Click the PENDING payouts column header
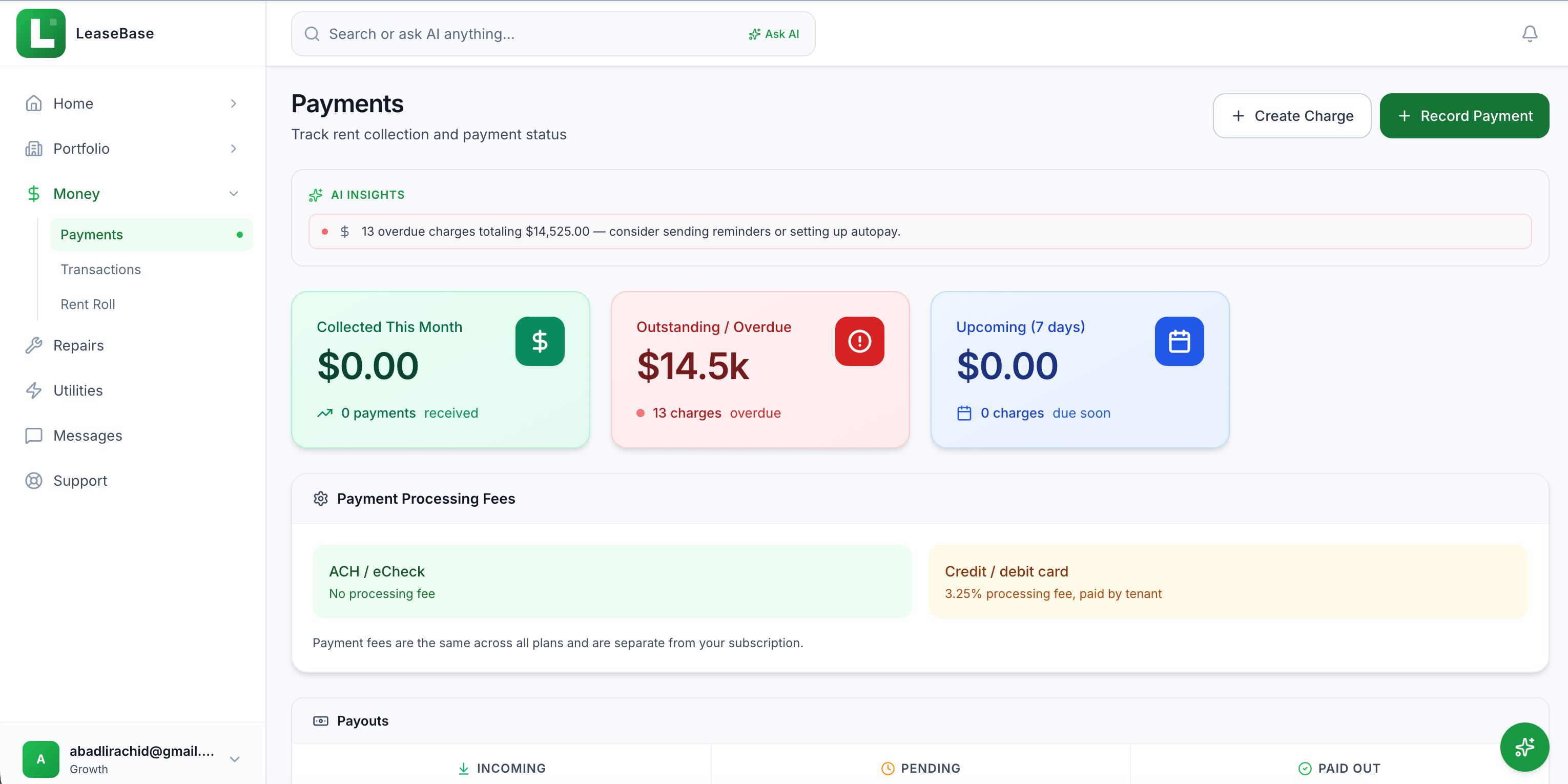Screen dimensions: 1568x784 tap(920, 768)
